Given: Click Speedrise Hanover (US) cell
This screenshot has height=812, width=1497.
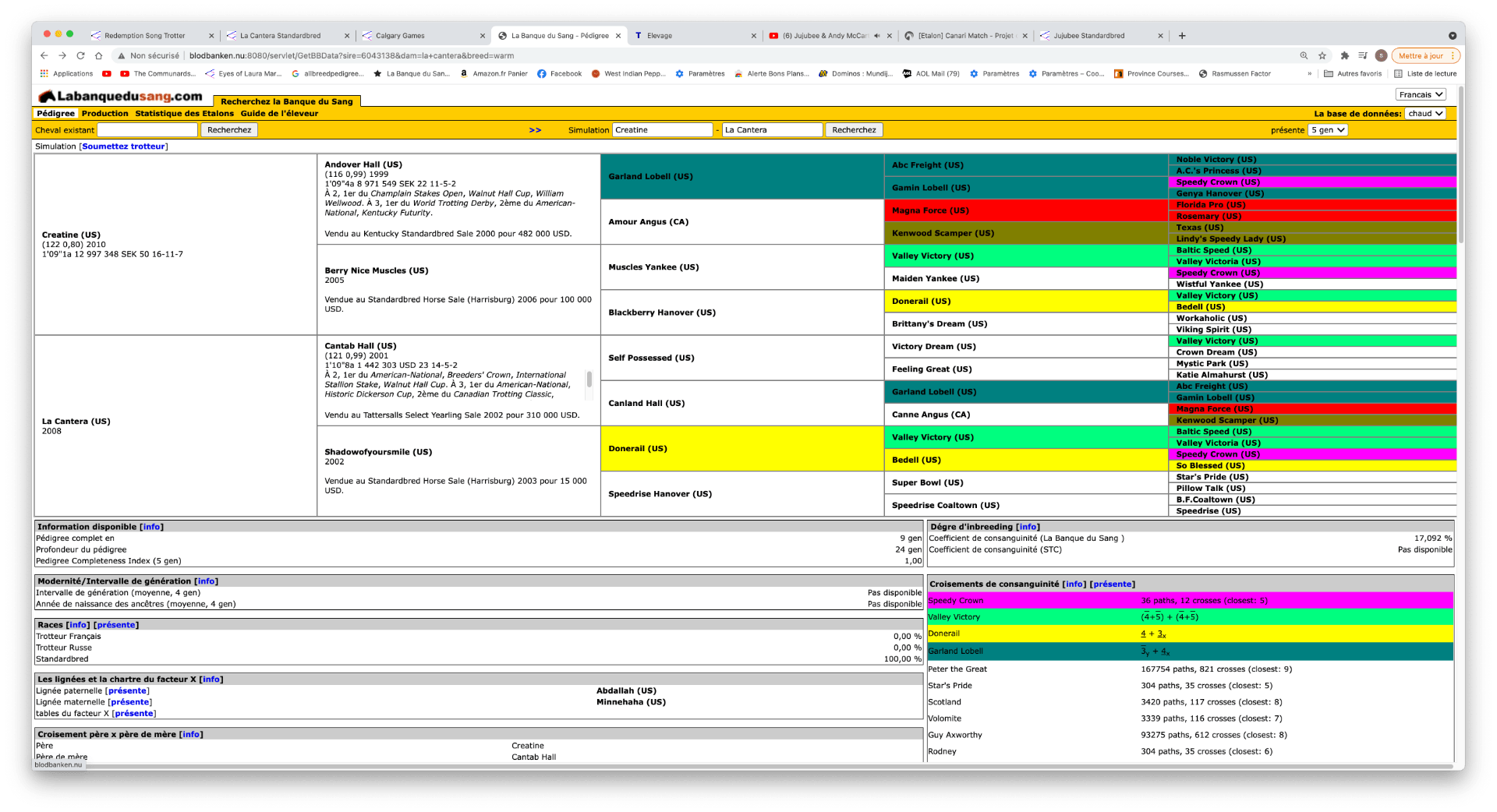Looking at the screenshot, I should tap(741, 494).
